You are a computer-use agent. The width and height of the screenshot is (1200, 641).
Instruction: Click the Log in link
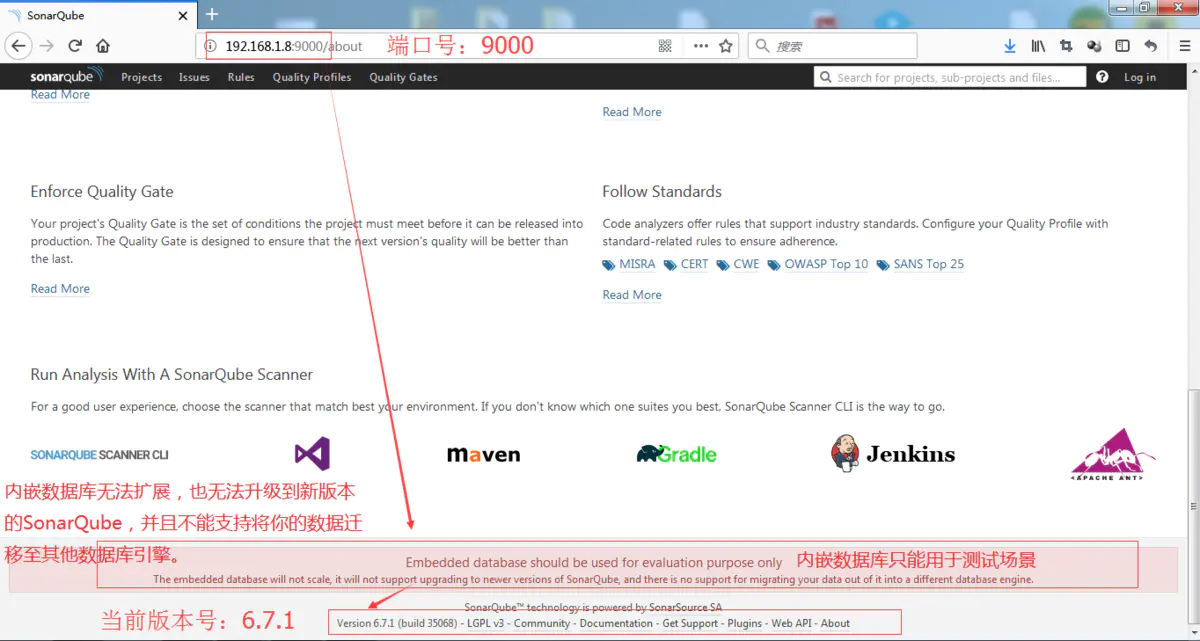point(1140,77)
